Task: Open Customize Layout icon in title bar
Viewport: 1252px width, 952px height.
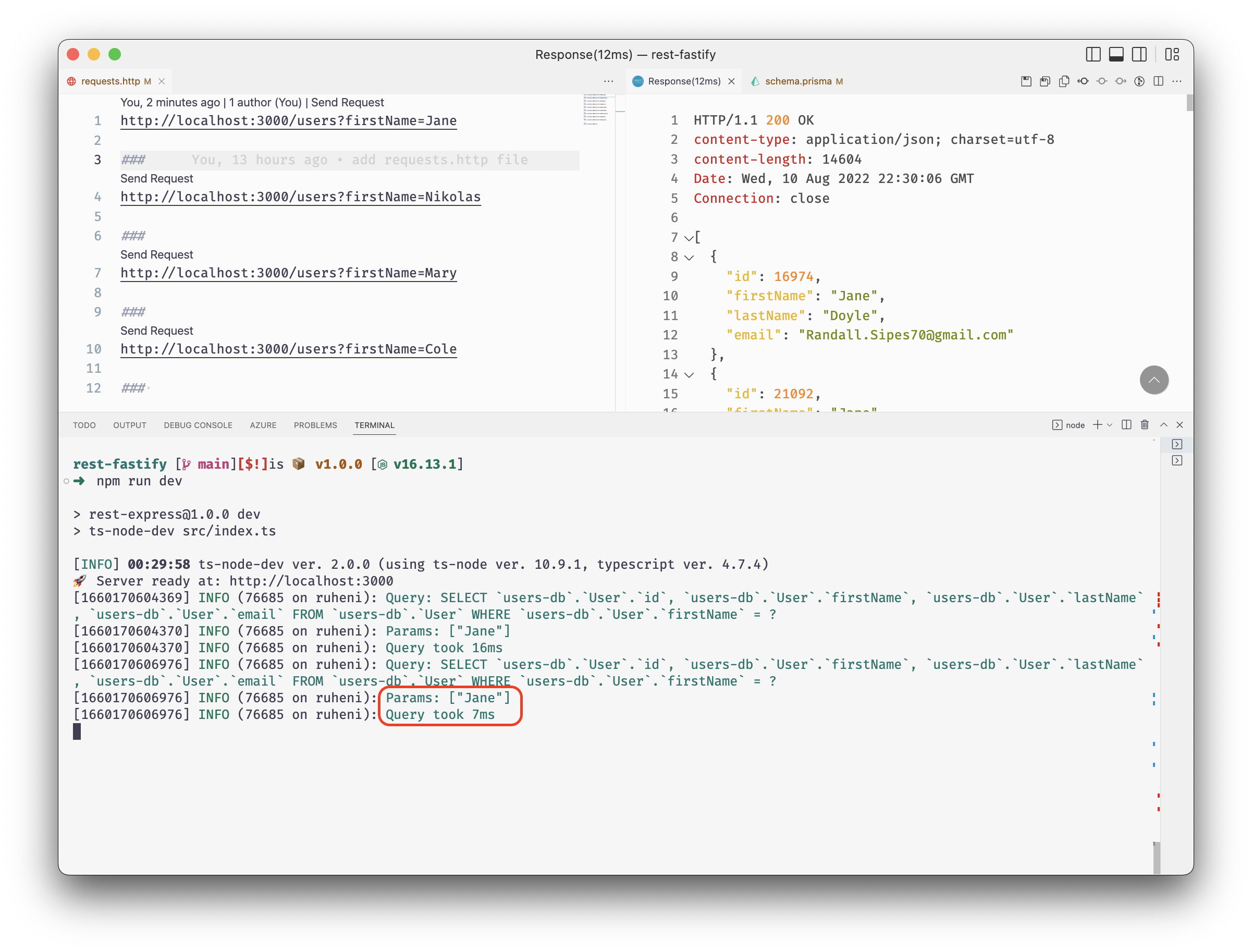Action: tap(1172, 54)
